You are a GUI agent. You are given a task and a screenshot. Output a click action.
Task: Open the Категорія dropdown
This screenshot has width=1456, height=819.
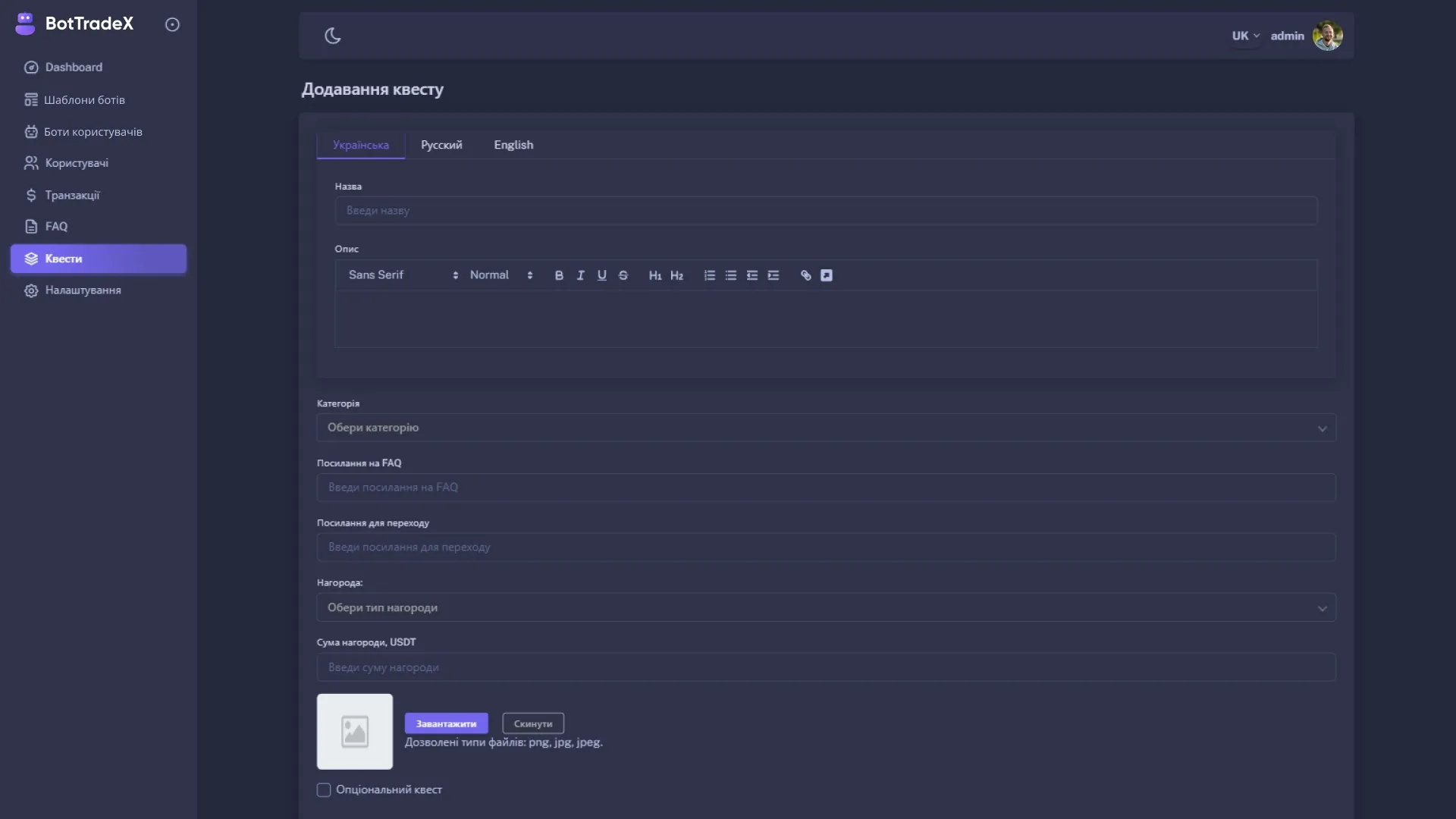(826, 427)
